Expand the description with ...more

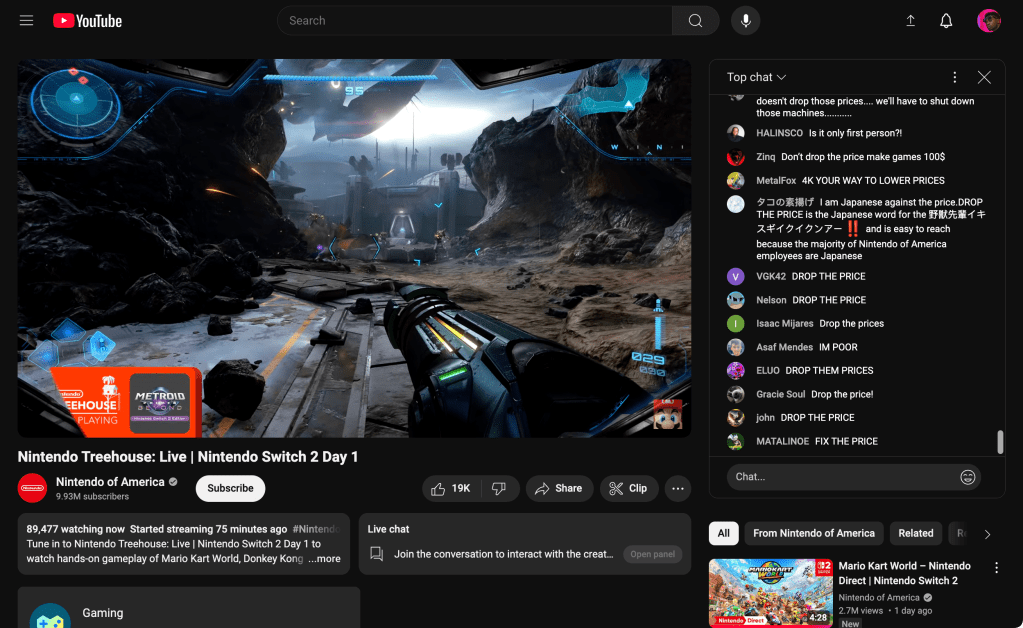324,559
